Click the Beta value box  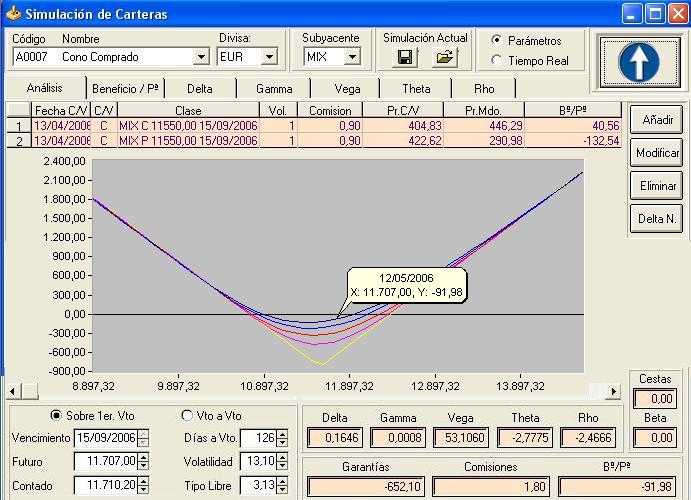coord(655,437)
